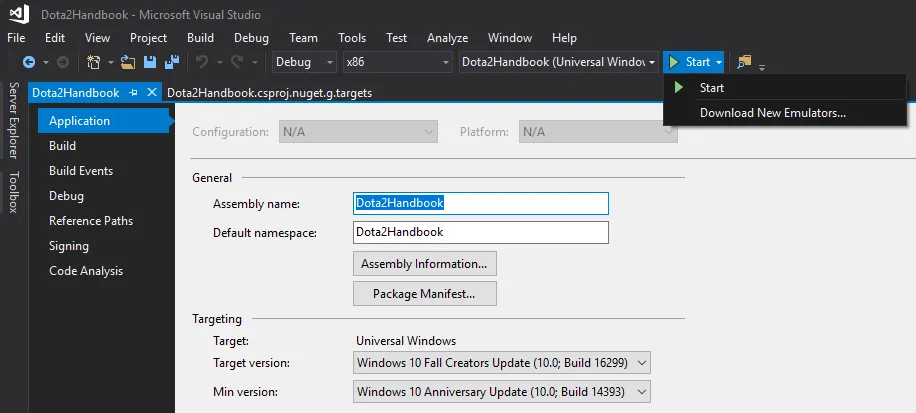Screen dimensions: 916x413
Task: Pin the Dota2Handbook tab
Action: 134,93
